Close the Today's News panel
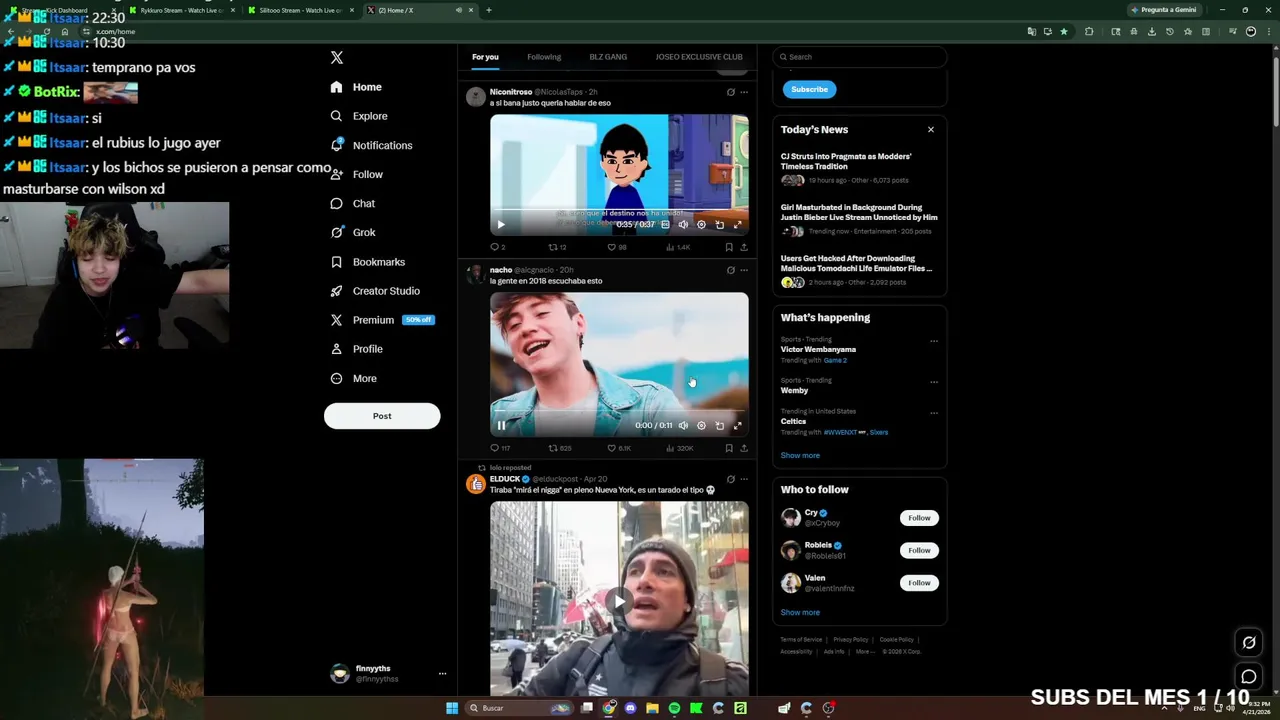This screenshot has height=720, width=1280. point(931,129)
